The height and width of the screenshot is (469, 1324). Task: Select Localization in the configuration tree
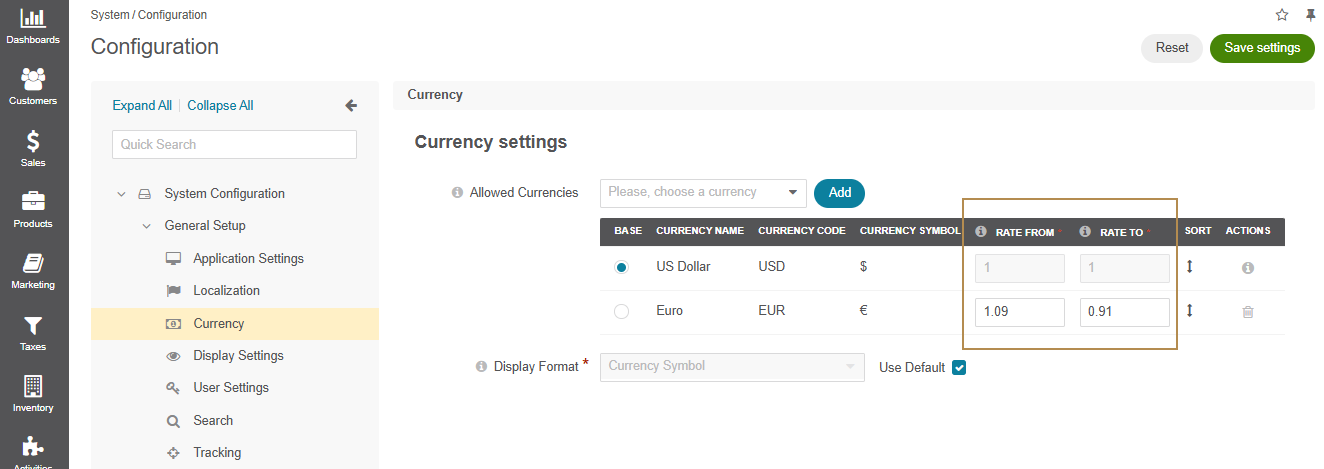coord(226,291)
